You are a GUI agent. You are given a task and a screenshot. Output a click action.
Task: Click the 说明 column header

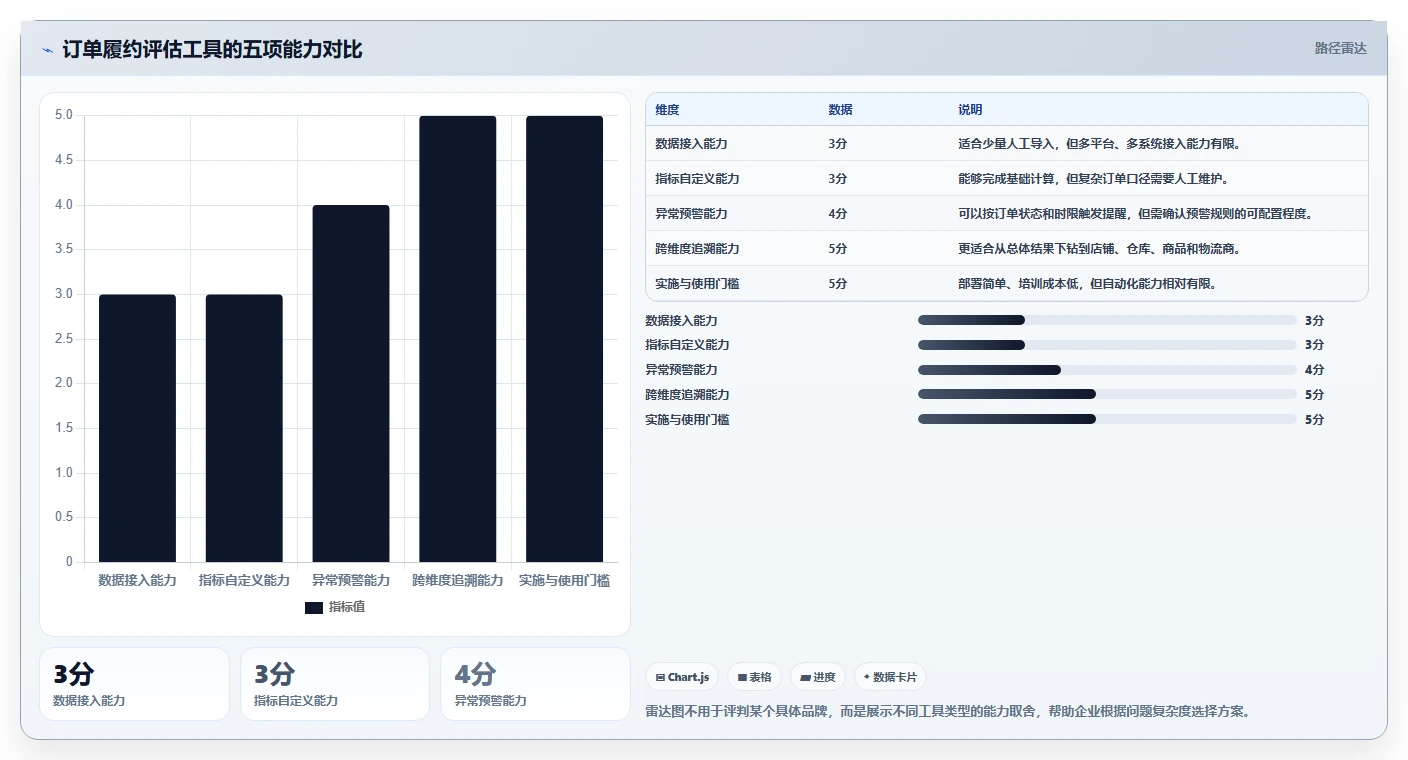coord(970,110)
